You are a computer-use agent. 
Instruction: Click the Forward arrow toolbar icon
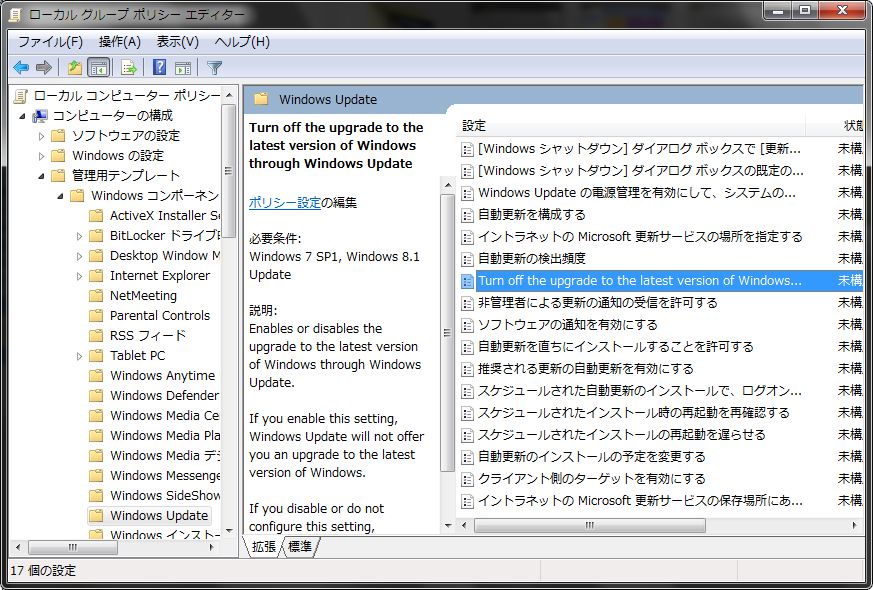(x=43, y=68)
